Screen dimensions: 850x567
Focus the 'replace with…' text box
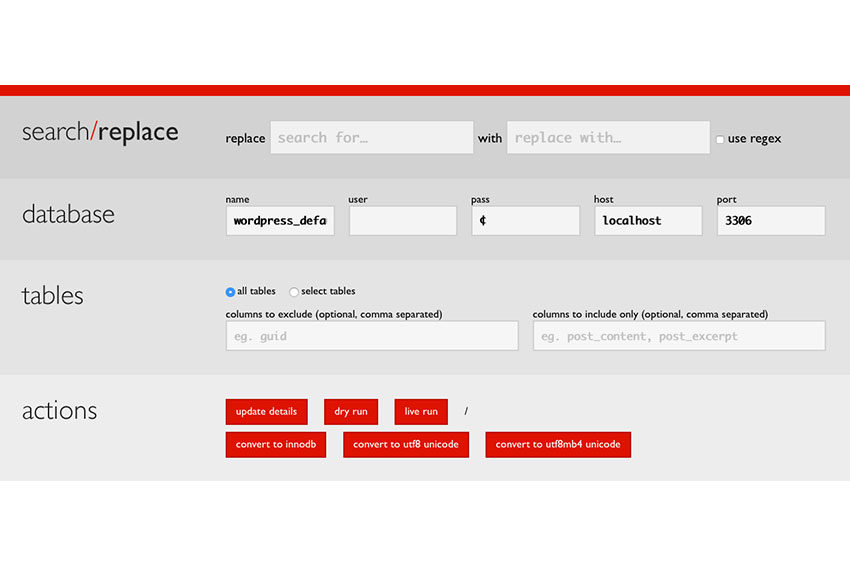click(608, 138)
